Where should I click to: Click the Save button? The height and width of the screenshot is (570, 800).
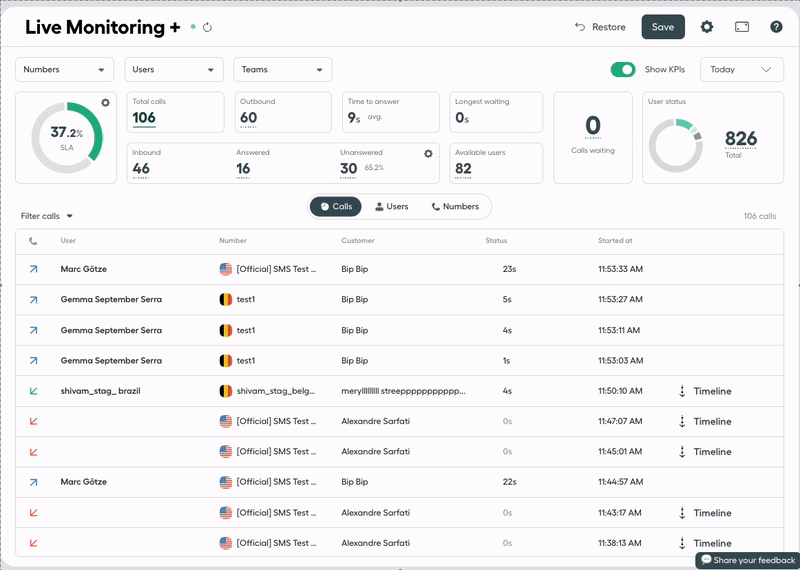coord(663,27)
